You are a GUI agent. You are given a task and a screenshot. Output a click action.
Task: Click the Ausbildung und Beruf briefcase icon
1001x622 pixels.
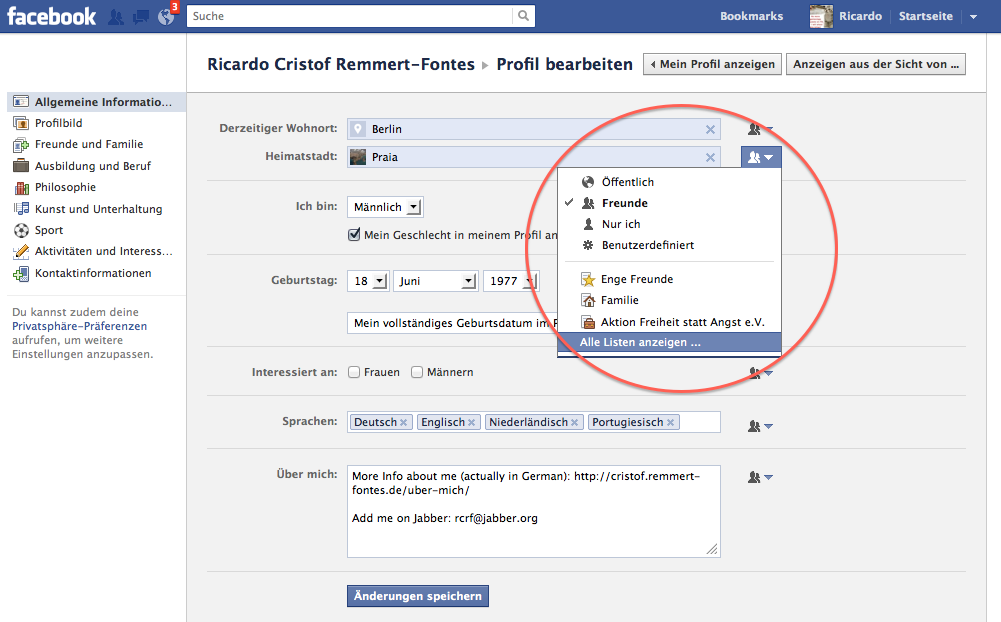[x=21, y=166]
